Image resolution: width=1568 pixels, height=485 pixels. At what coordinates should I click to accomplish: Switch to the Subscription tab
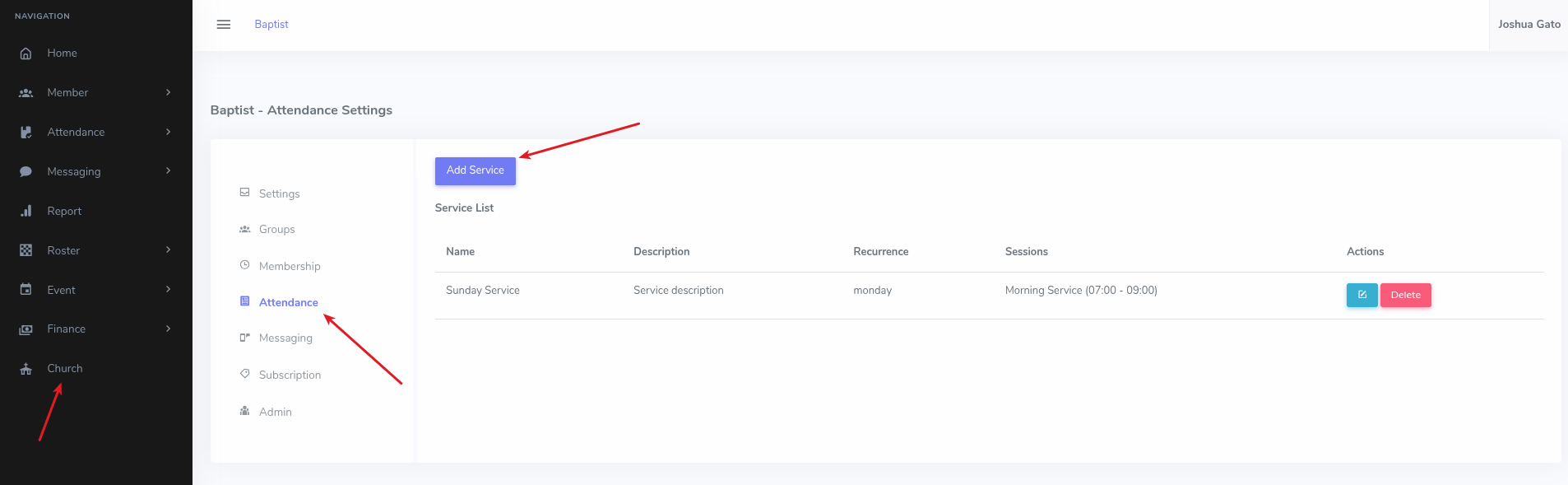[290, 375]
